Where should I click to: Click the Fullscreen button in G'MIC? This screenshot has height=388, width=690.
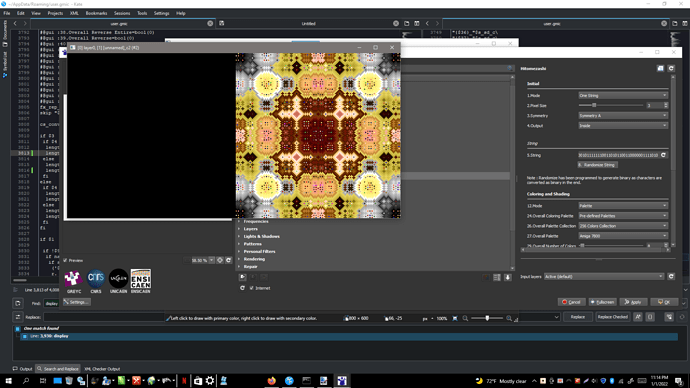click(602, 302)
